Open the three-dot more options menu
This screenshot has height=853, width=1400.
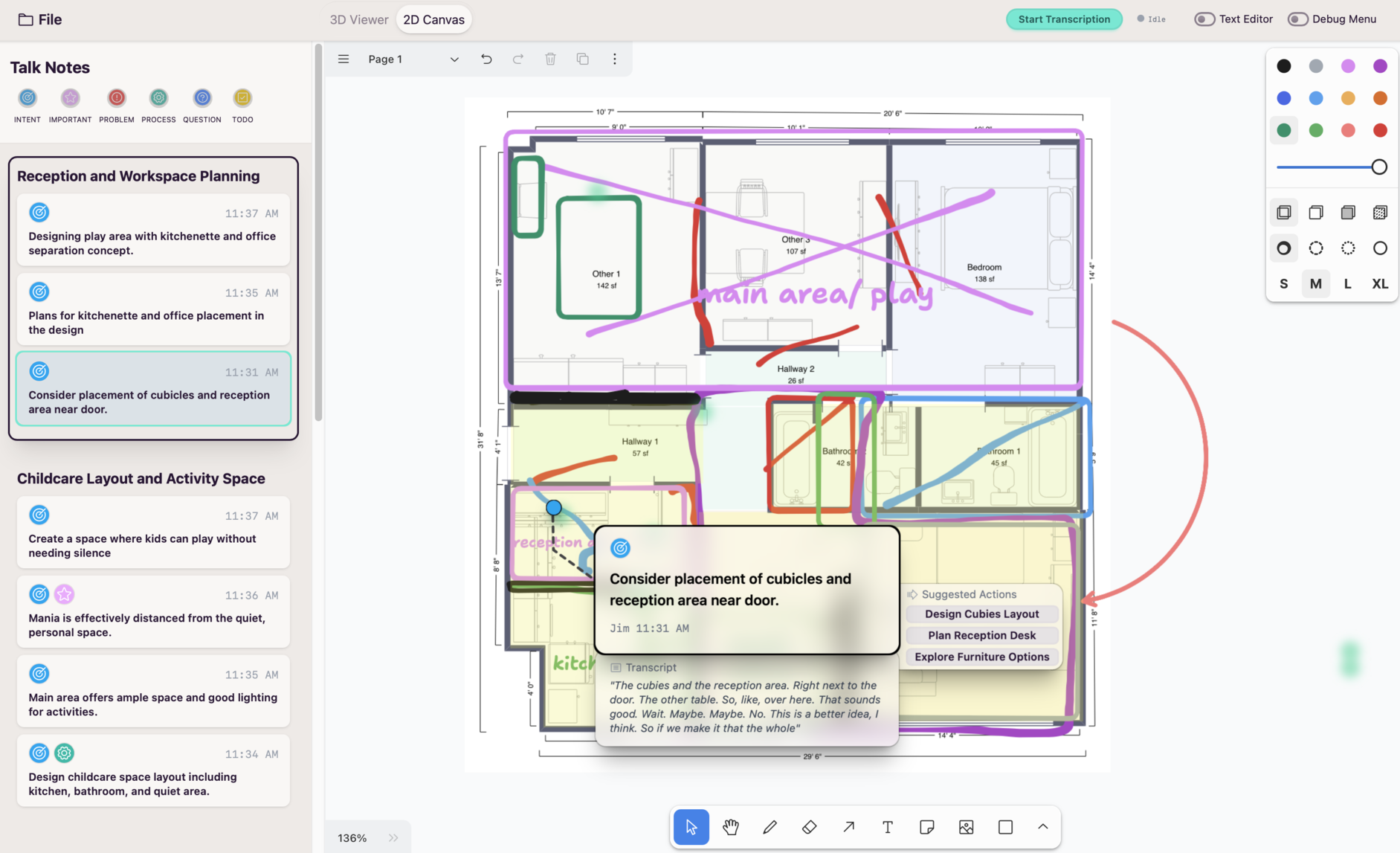pyautogui.click(x=614, y=59)
